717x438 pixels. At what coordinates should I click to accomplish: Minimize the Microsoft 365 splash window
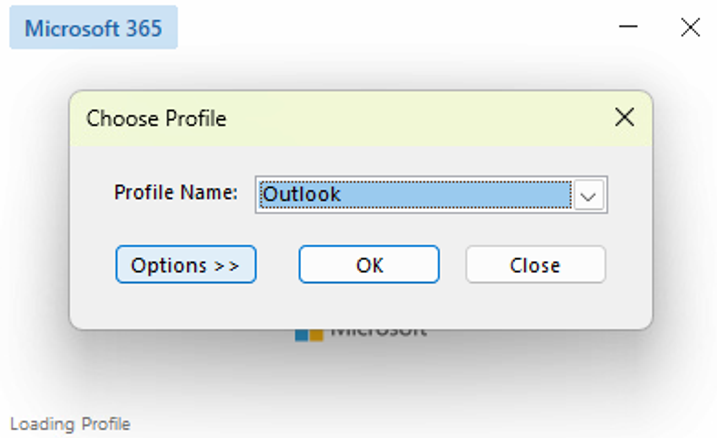(x=628, y=27)
